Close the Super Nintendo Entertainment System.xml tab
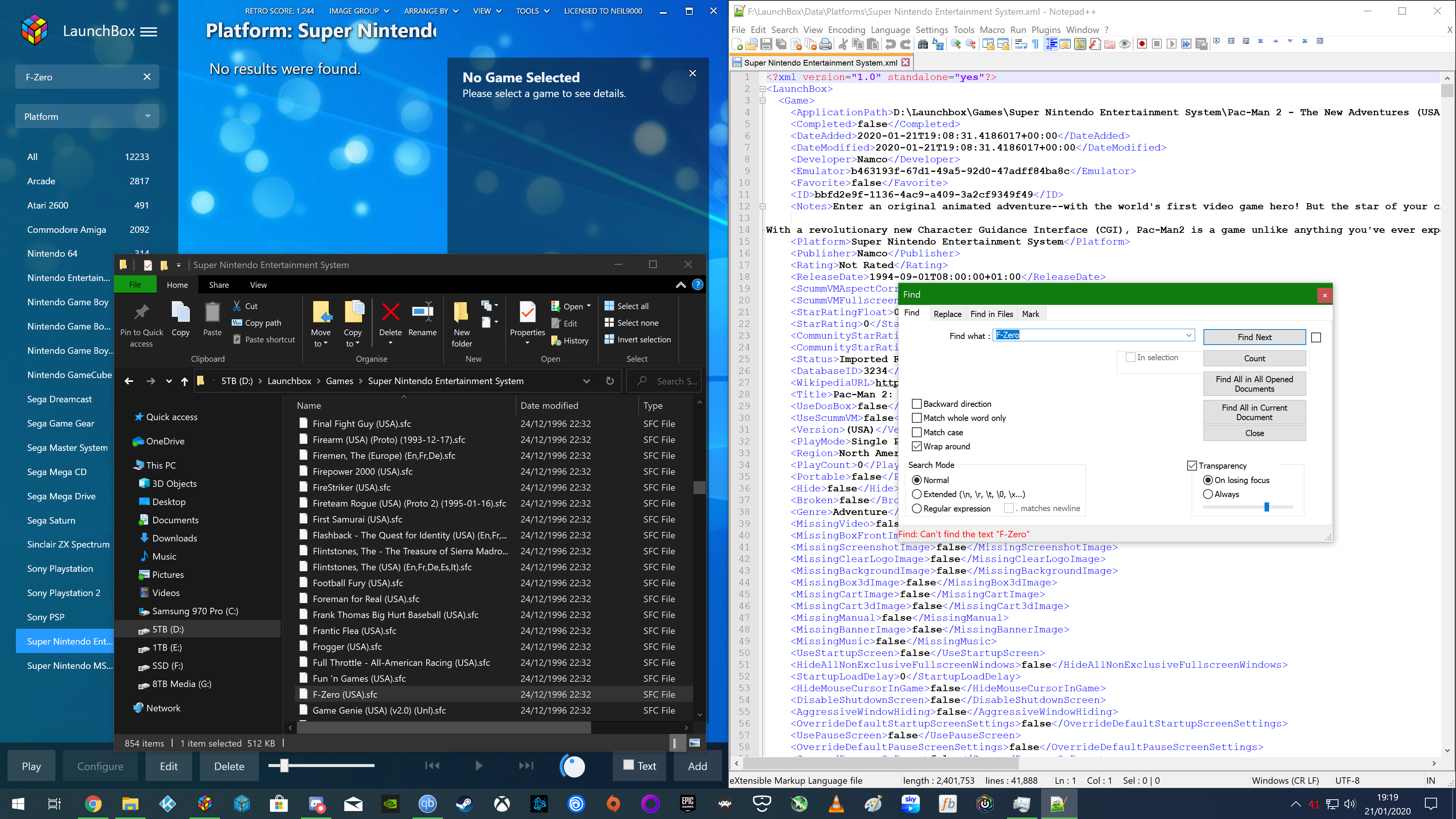 (905, 62)
